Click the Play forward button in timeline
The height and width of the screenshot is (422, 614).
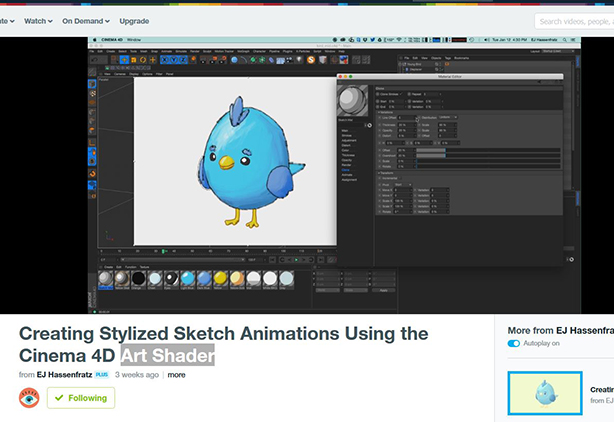tap(296, 260)
